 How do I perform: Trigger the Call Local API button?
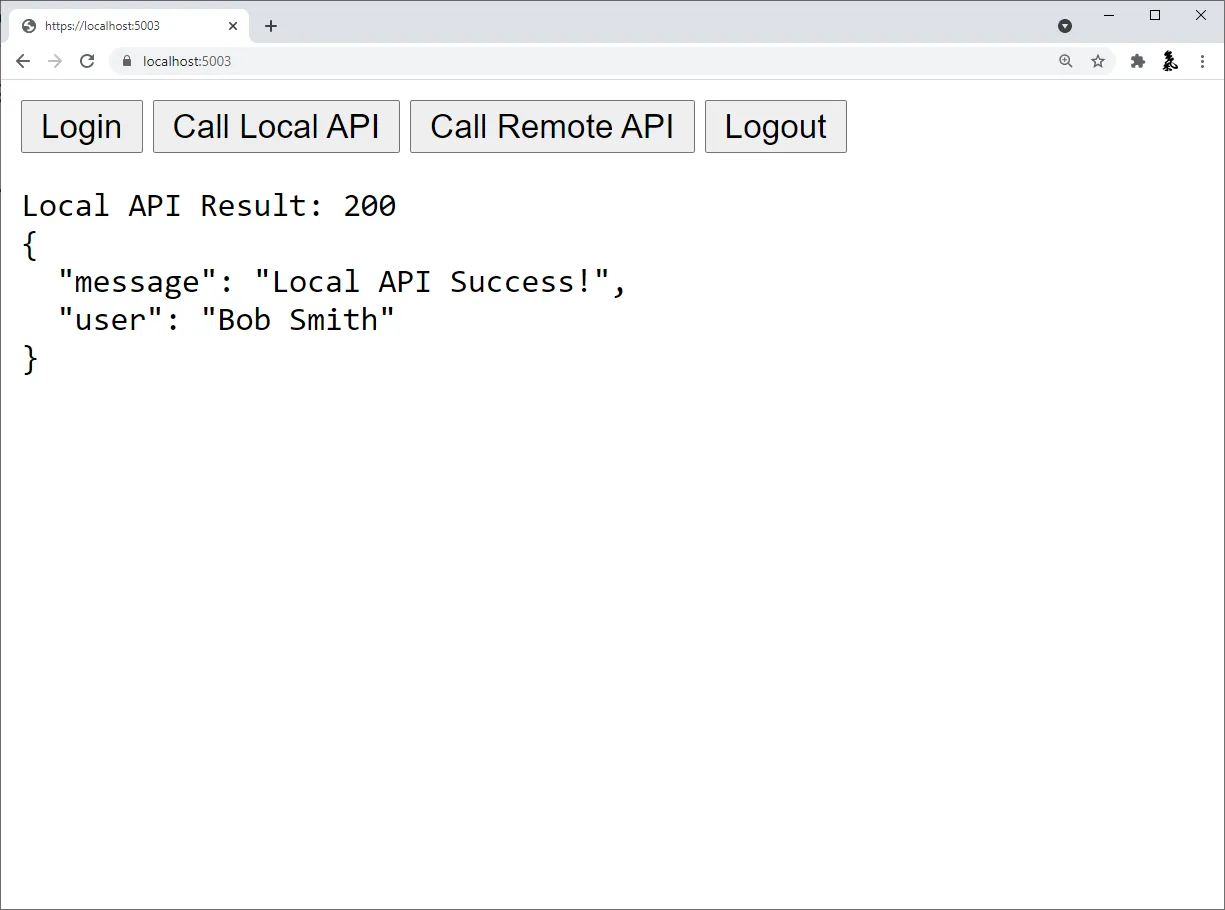tap(276, 126)
